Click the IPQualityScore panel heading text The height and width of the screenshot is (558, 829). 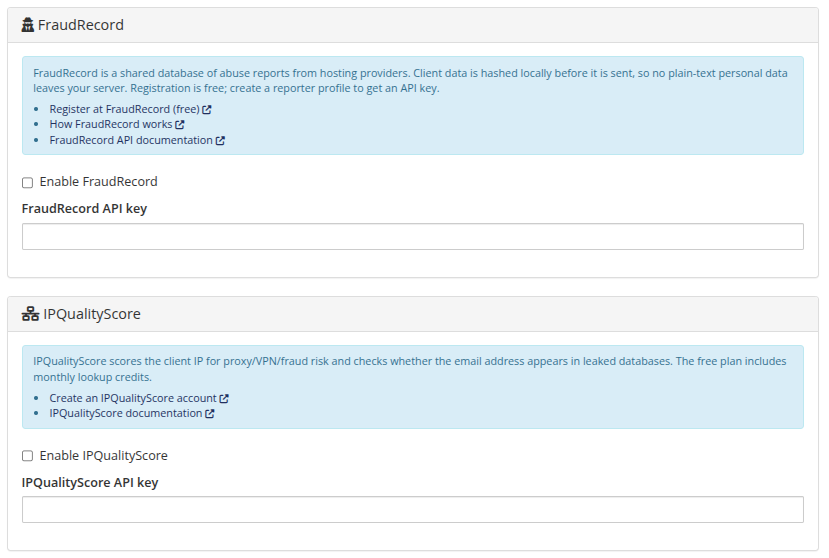point(92,314)
